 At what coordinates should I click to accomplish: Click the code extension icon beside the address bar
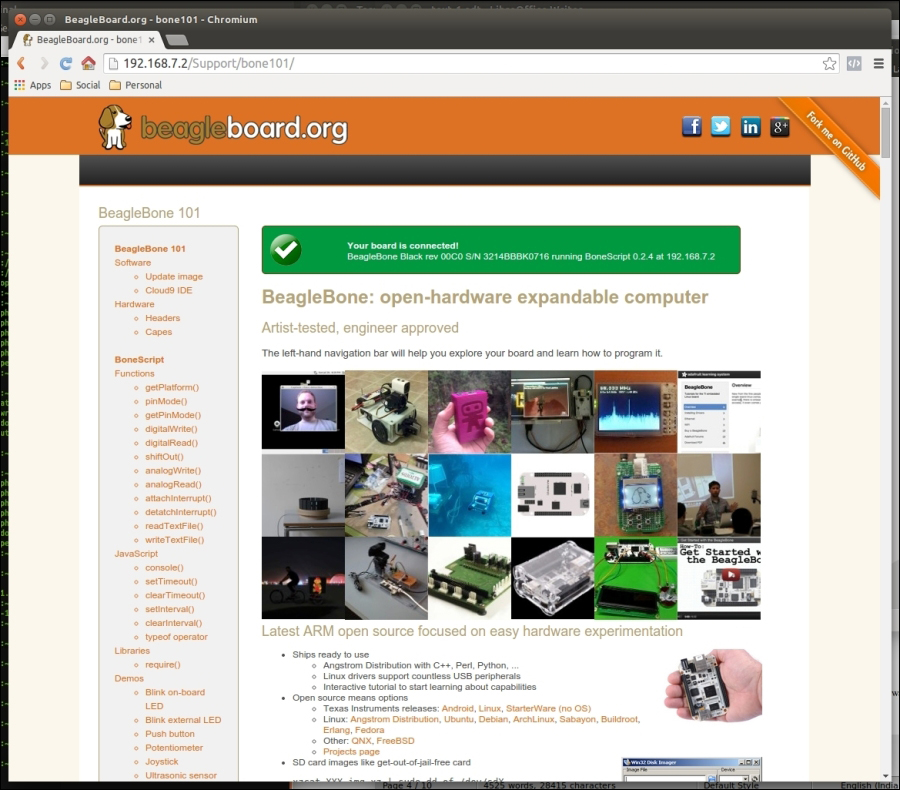854,63
